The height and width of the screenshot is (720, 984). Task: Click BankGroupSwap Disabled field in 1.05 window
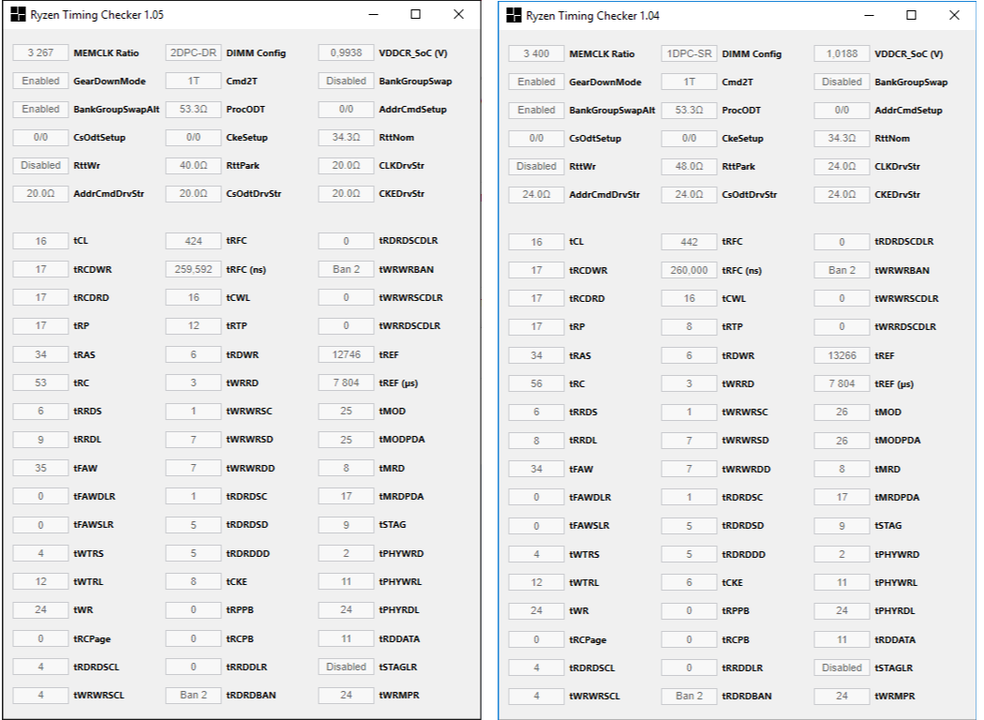tap(346, 81)
